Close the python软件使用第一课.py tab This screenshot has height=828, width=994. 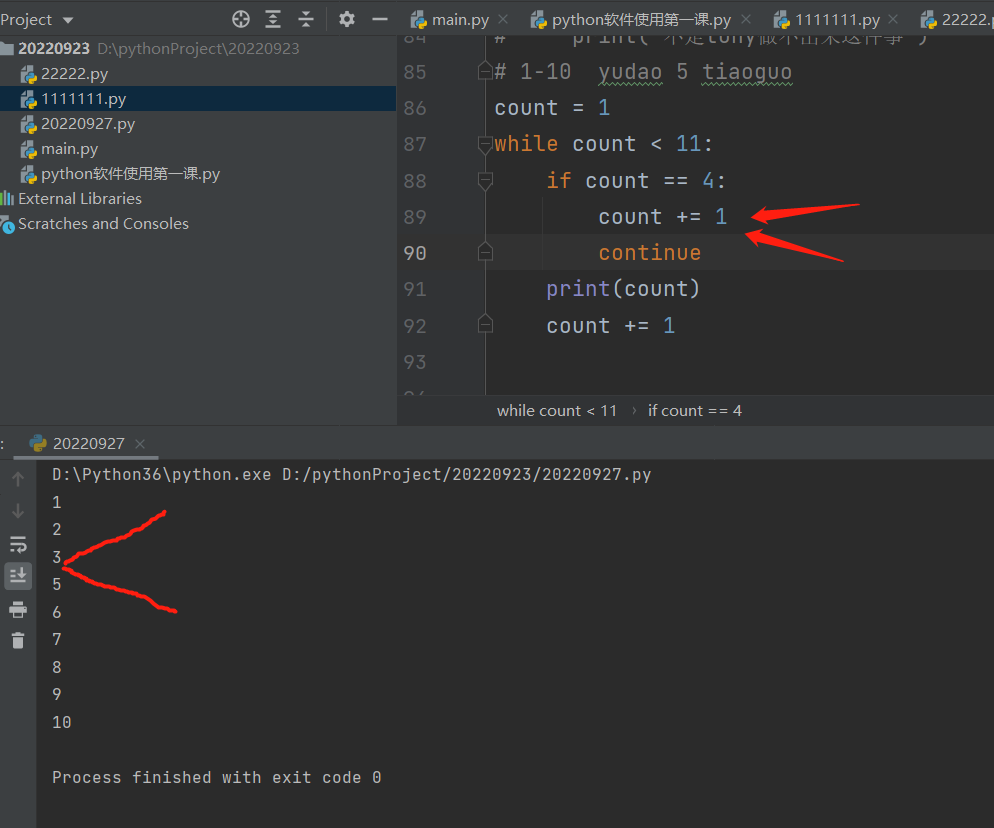(x=746, y=19)
